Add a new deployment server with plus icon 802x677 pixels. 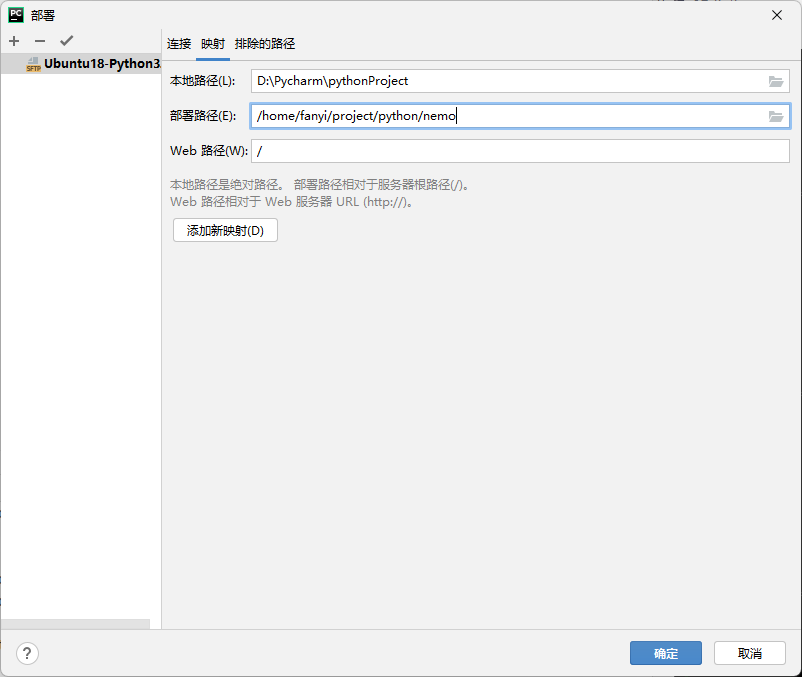coord(14,41)
